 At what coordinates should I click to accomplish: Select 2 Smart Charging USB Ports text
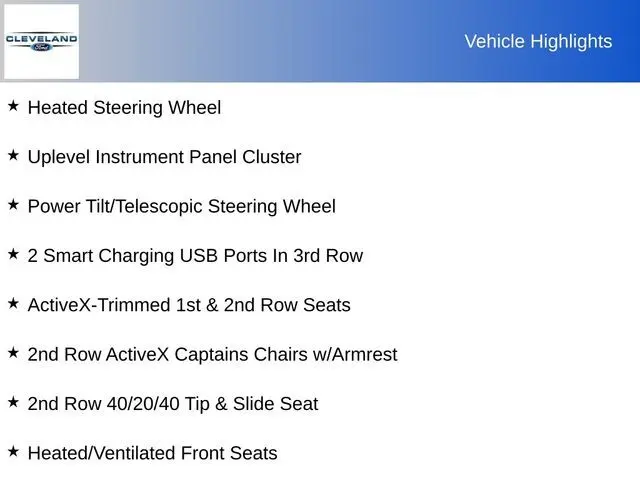click(x=195, y=256)
